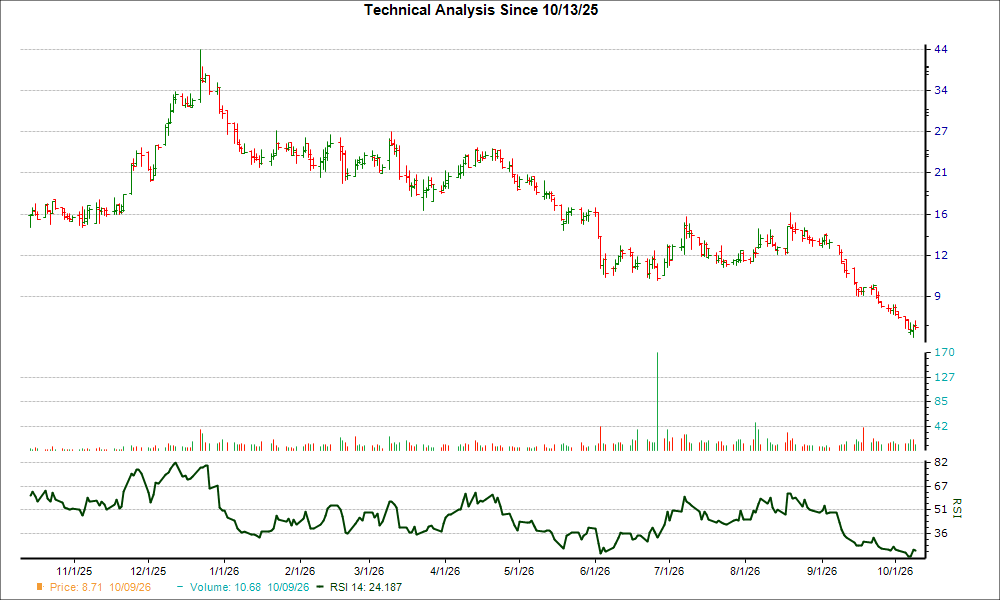The image size is (1000, 600).
Task: Click the 'RSI 14: 24.187' legend text
Action: tap(366, 587)
